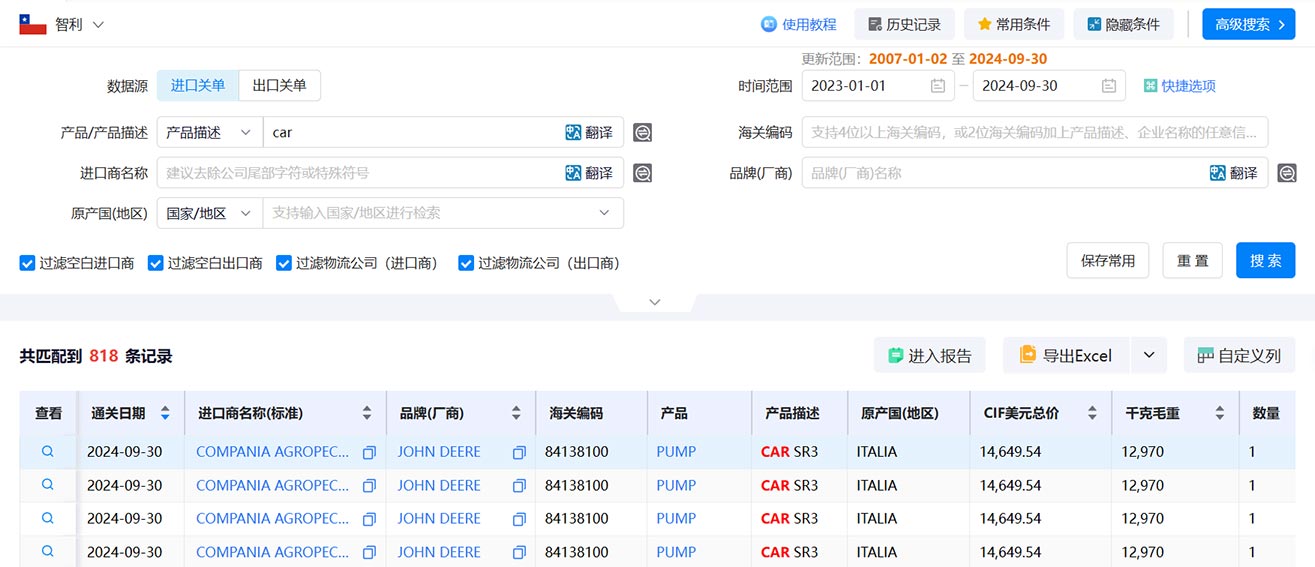Open calendar icon for start date
The image size is (1315, 567).
tap(938, 86)
